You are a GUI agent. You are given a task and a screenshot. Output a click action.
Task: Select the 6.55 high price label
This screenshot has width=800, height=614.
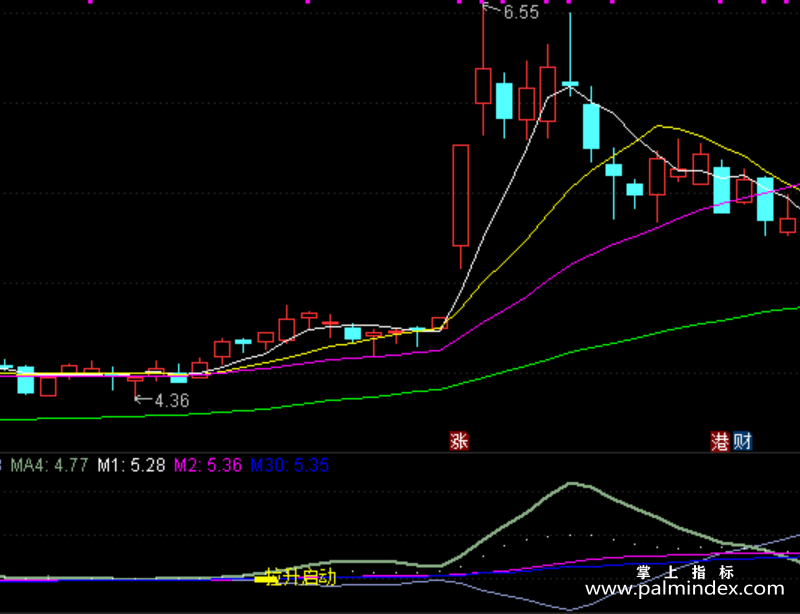click(x=521, y=12)
